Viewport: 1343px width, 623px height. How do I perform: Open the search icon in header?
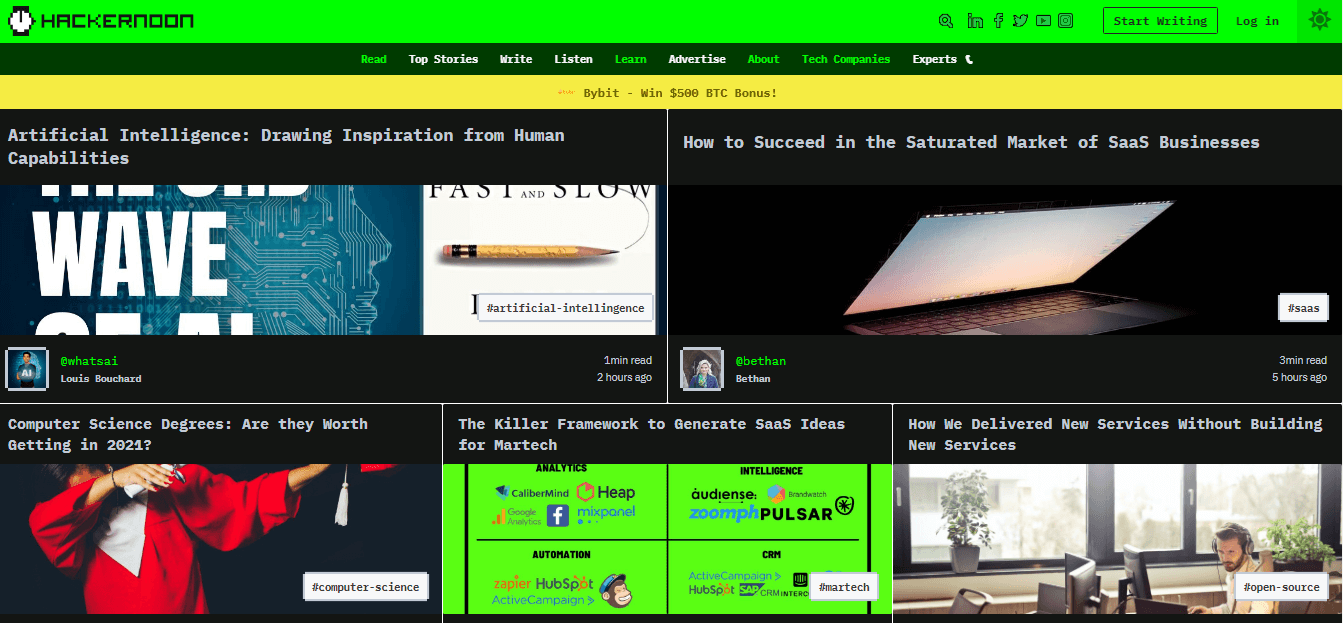coord(946,21)
